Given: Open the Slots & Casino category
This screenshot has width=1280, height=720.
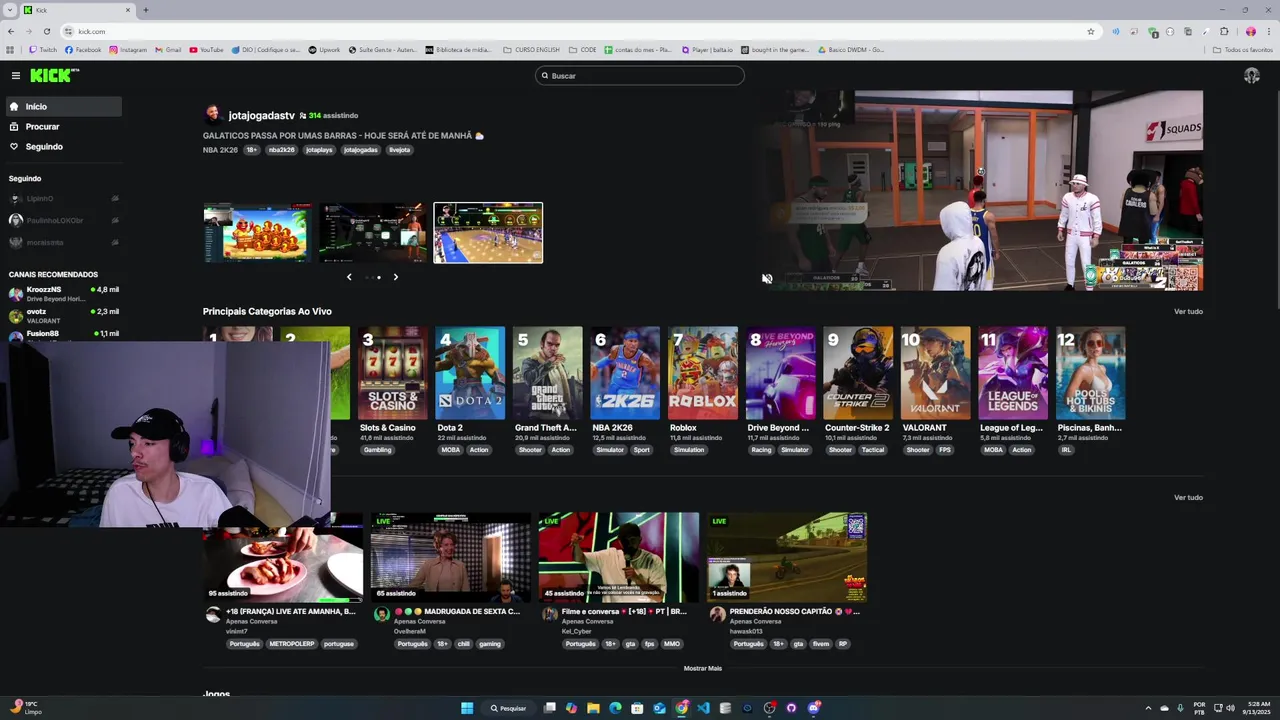Looking at the screenshot, I should pyautogui.click(x=392, y=373).
